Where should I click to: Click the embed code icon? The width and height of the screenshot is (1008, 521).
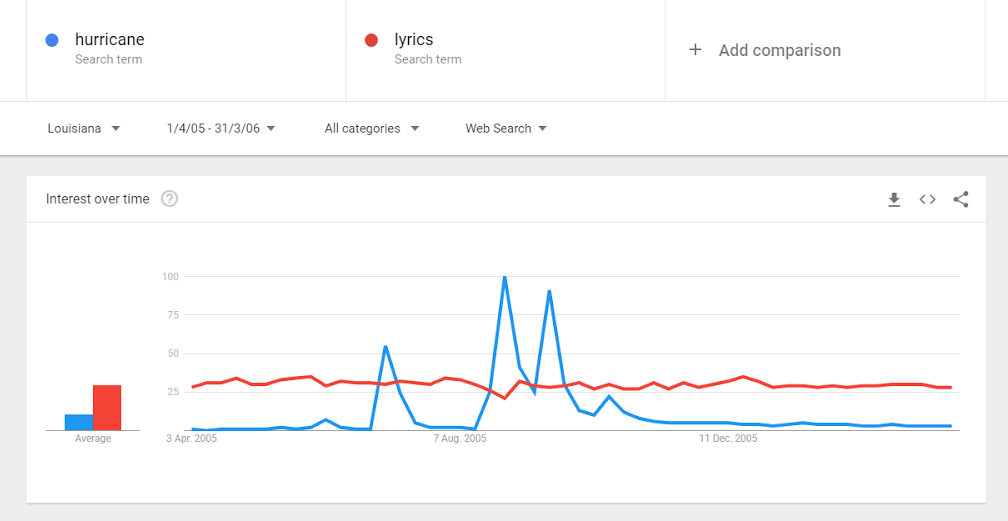(928, 200)
